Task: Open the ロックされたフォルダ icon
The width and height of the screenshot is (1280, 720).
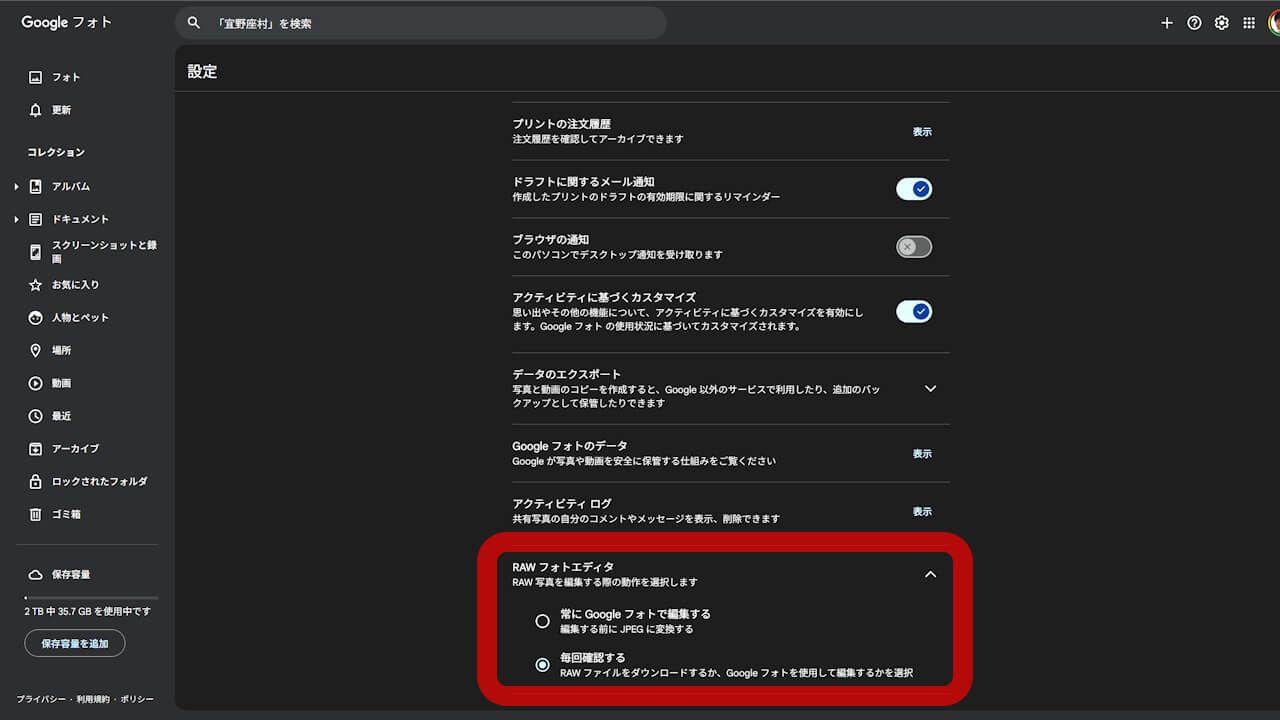Action: click(x=36, y=481)
